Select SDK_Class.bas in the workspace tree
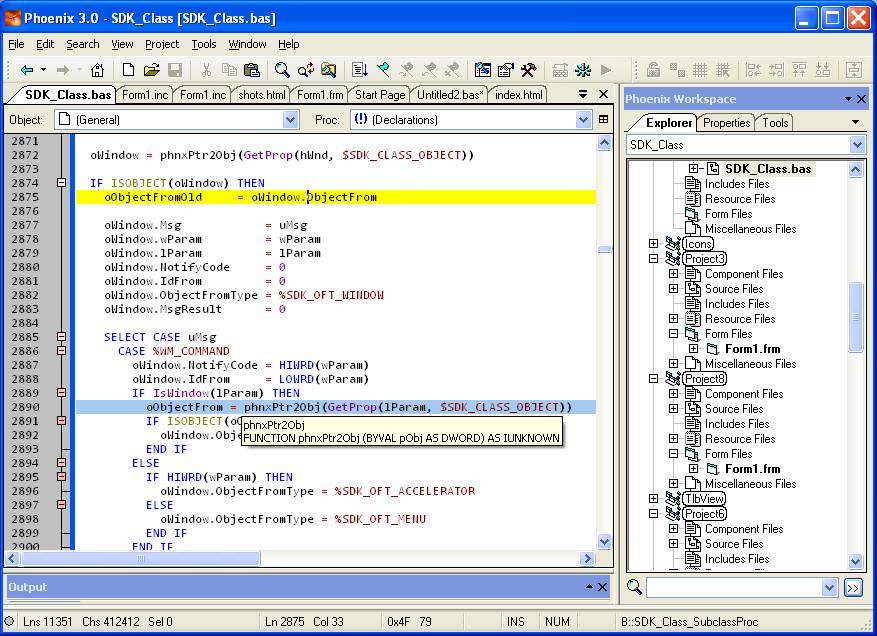 [767, 169]
